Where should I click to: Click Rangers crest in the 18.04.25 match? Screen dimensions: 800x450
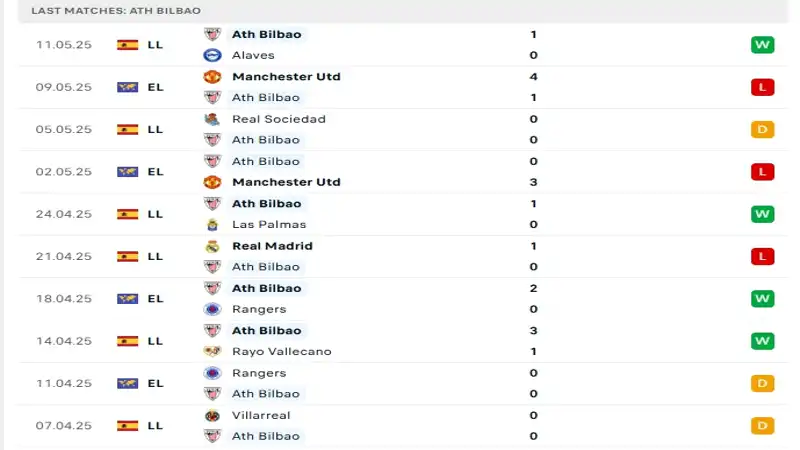pos(212,309)
